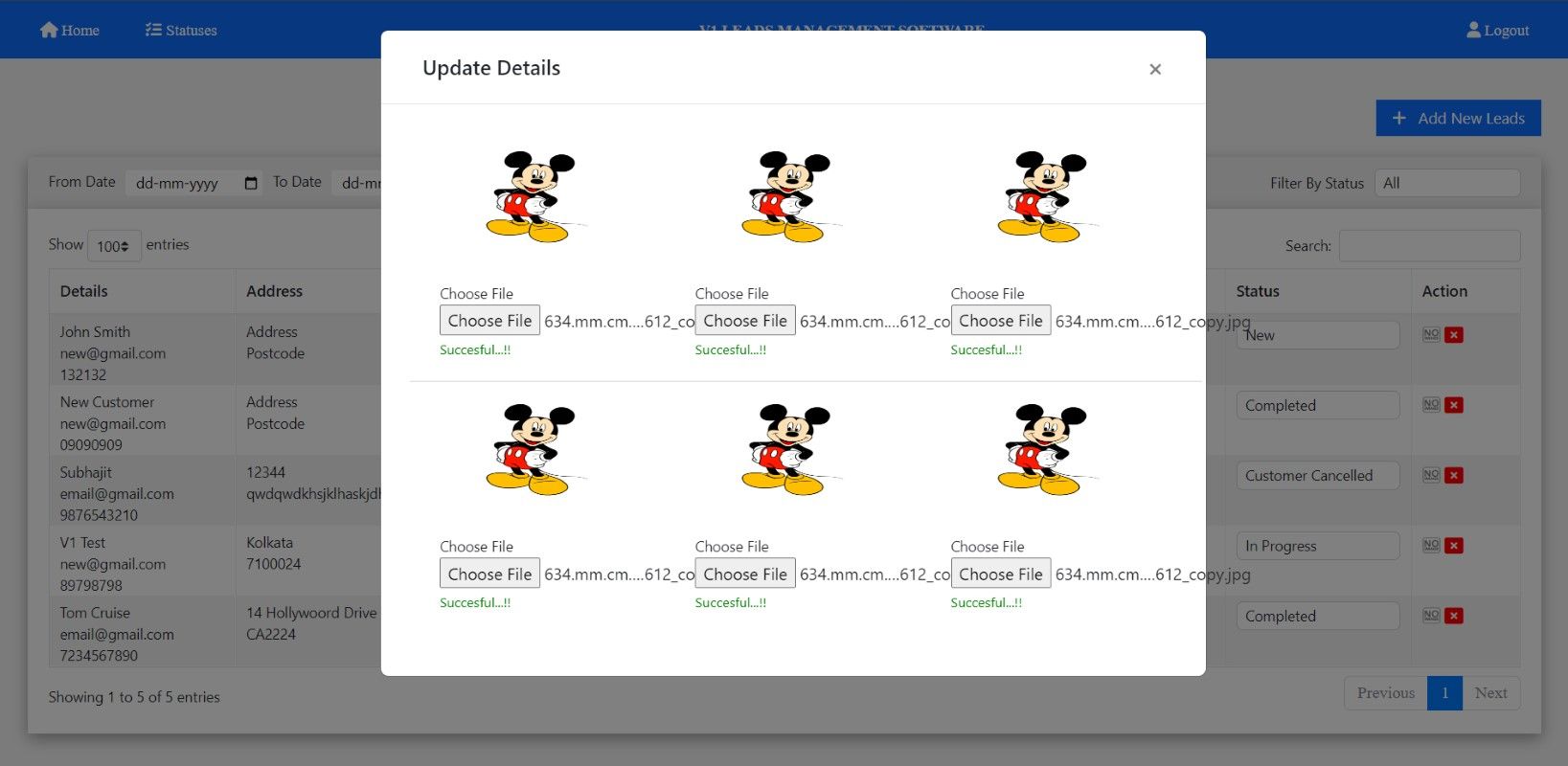
Task: Select the top-right Mickey Mouse image
Action: click(1046, 196)
